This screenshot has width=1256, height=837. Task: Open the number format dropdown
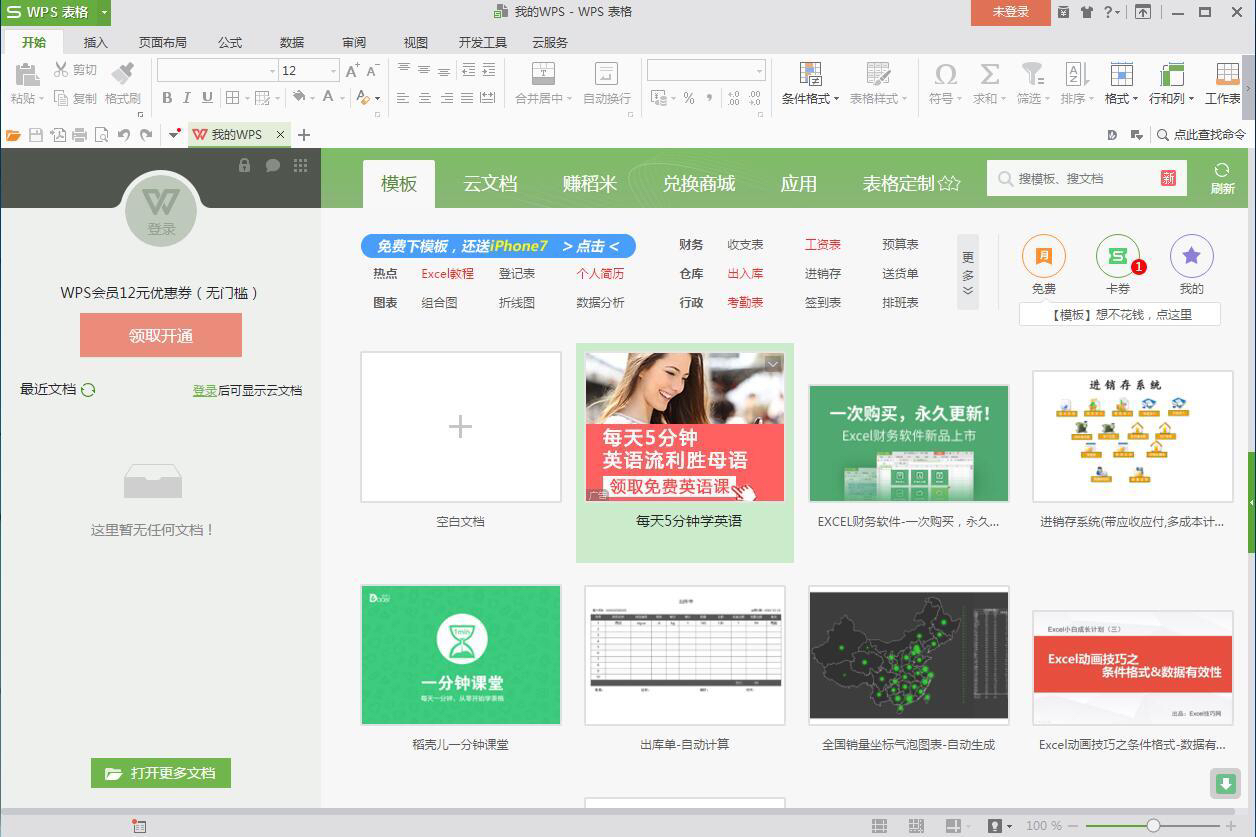pyautogui.click(x=759, y=71)
